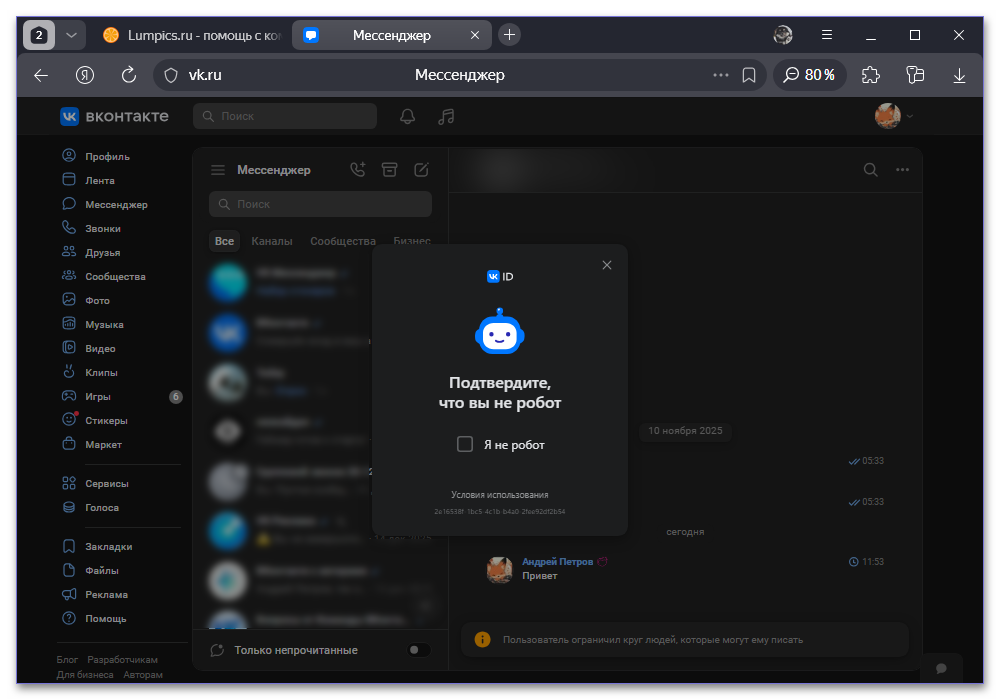Open Профиль in the left sidebar
The height and width of the screenshot is (700, 1000).
(x=96, y=156)
